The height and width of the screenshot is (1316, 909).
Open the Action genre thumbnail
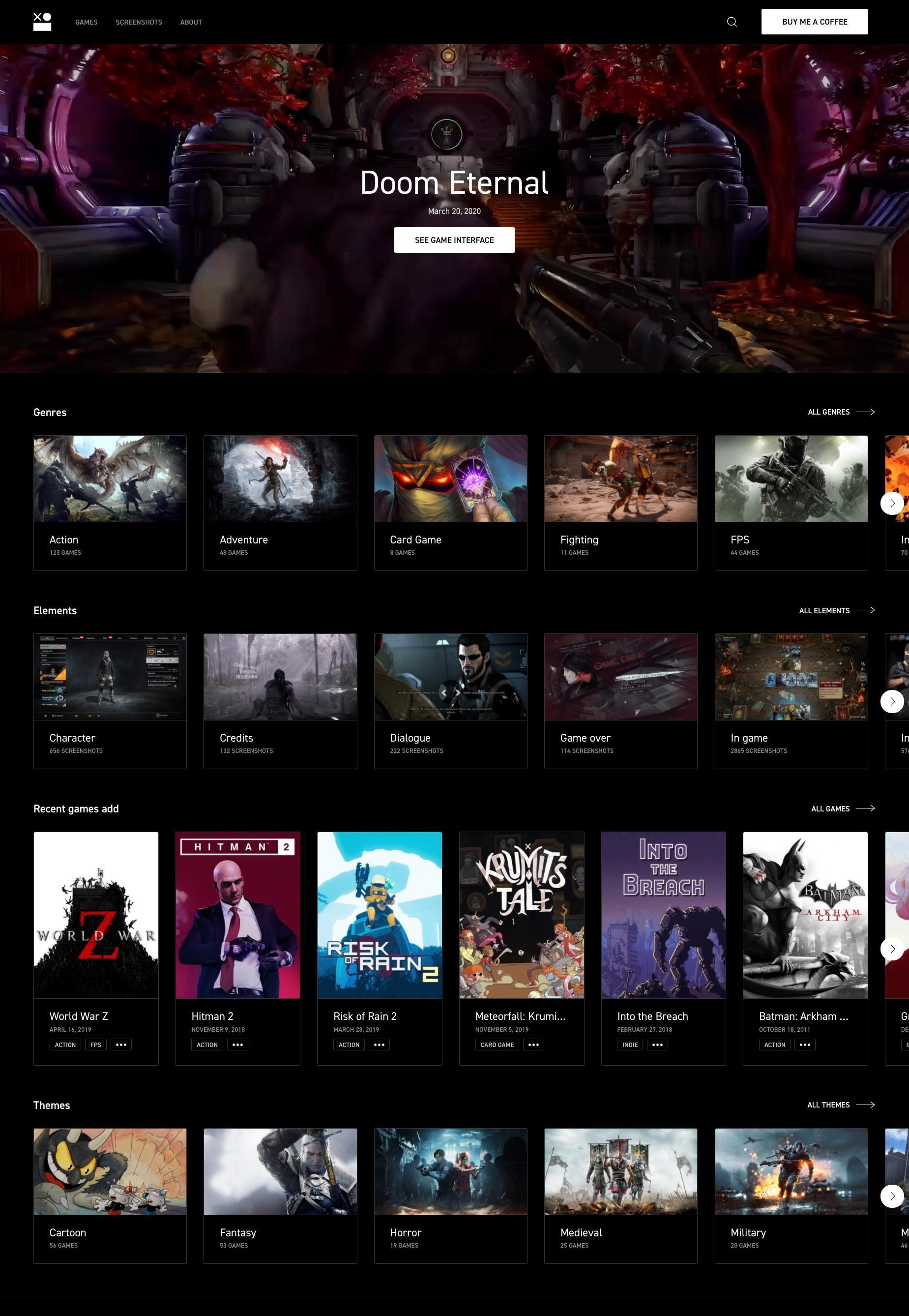click(x=110, y=479)
